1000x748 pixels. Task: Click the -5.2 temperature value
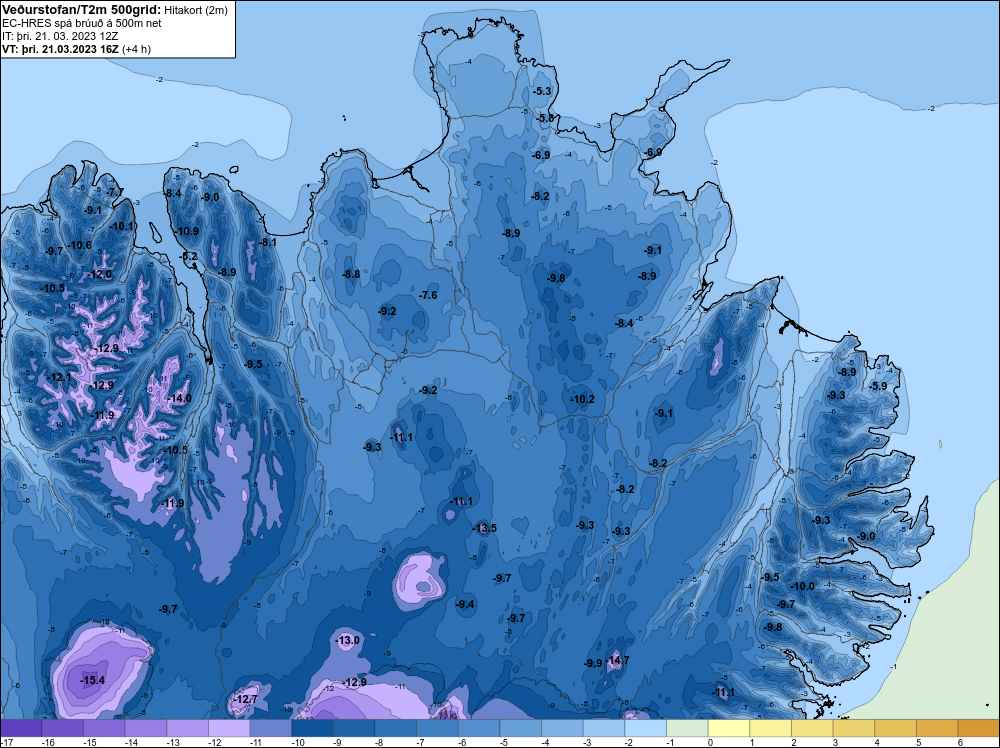click(189, 256)
